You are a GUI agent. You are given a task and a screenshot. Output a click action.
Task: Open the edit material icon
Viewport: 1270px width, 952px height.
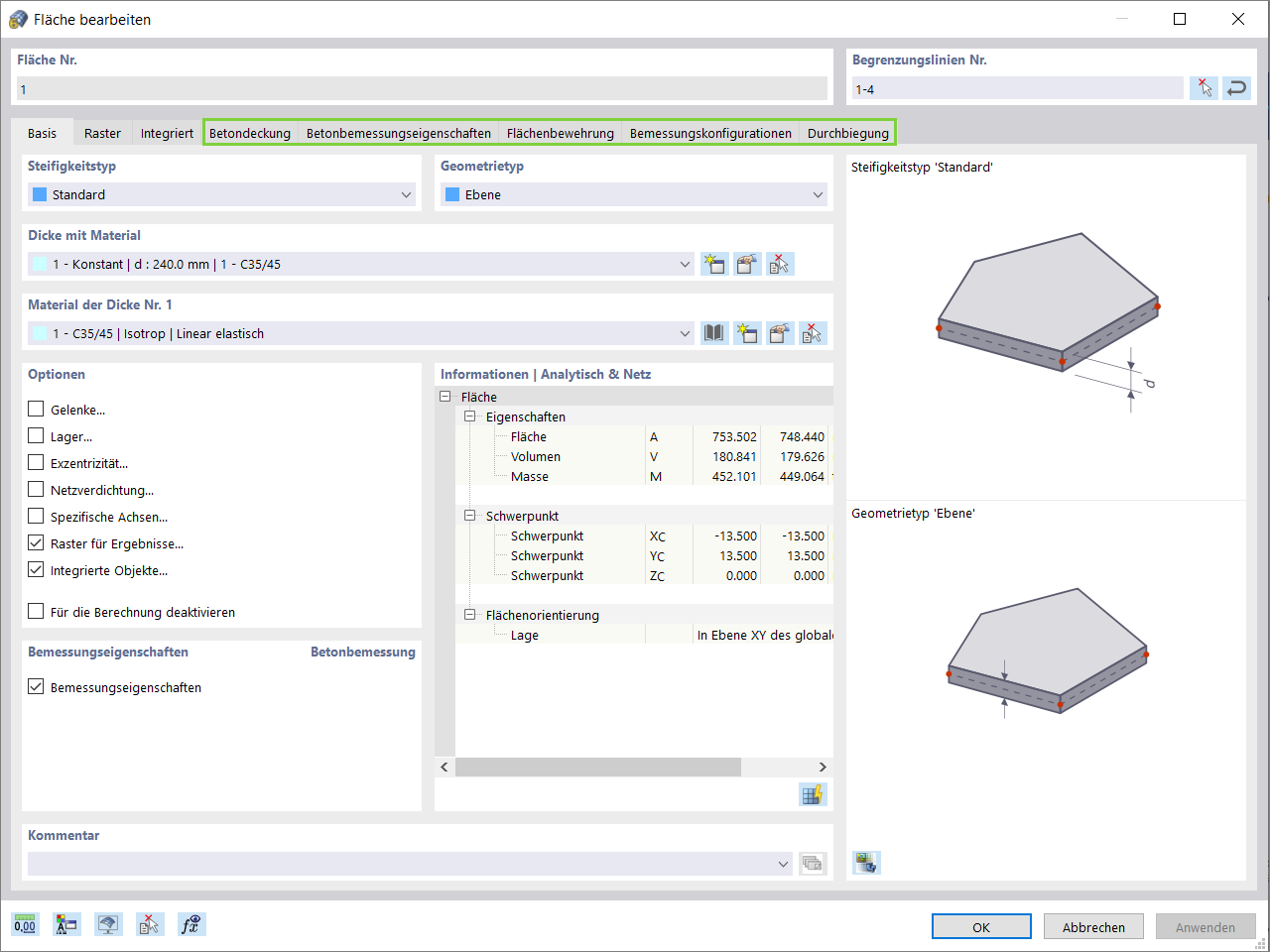[x=780, y=333]
